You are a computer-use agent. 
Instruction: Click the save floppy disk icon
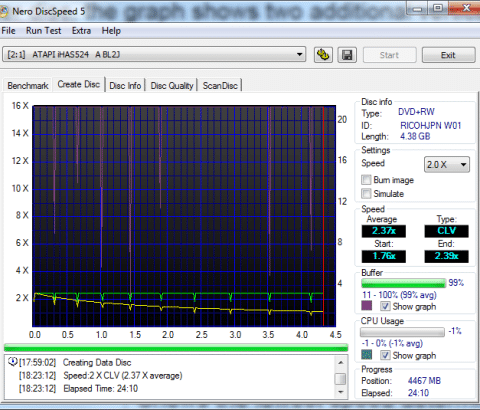(x=347, y=55)
